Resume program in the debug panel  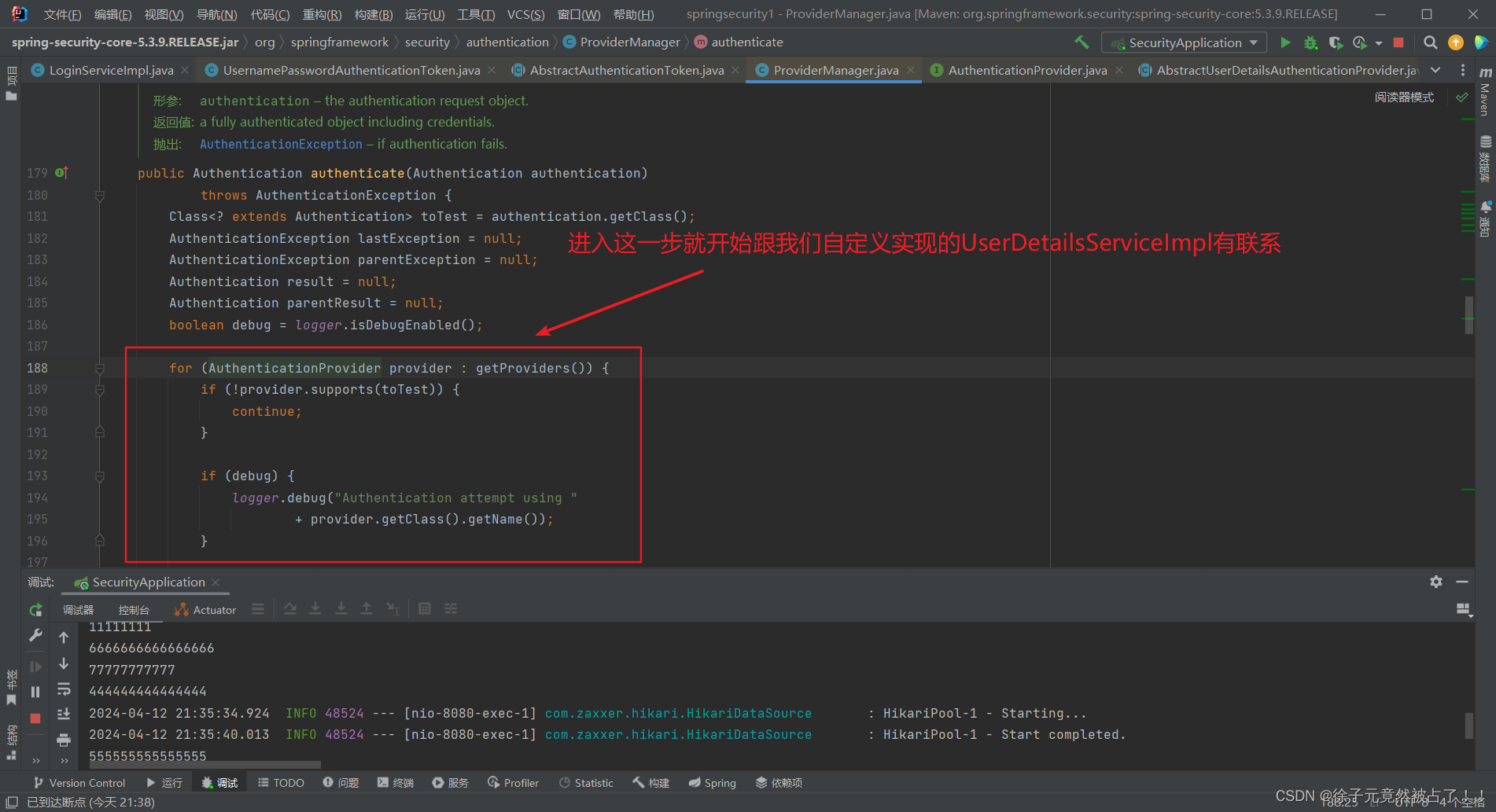(x=35, y=667)
